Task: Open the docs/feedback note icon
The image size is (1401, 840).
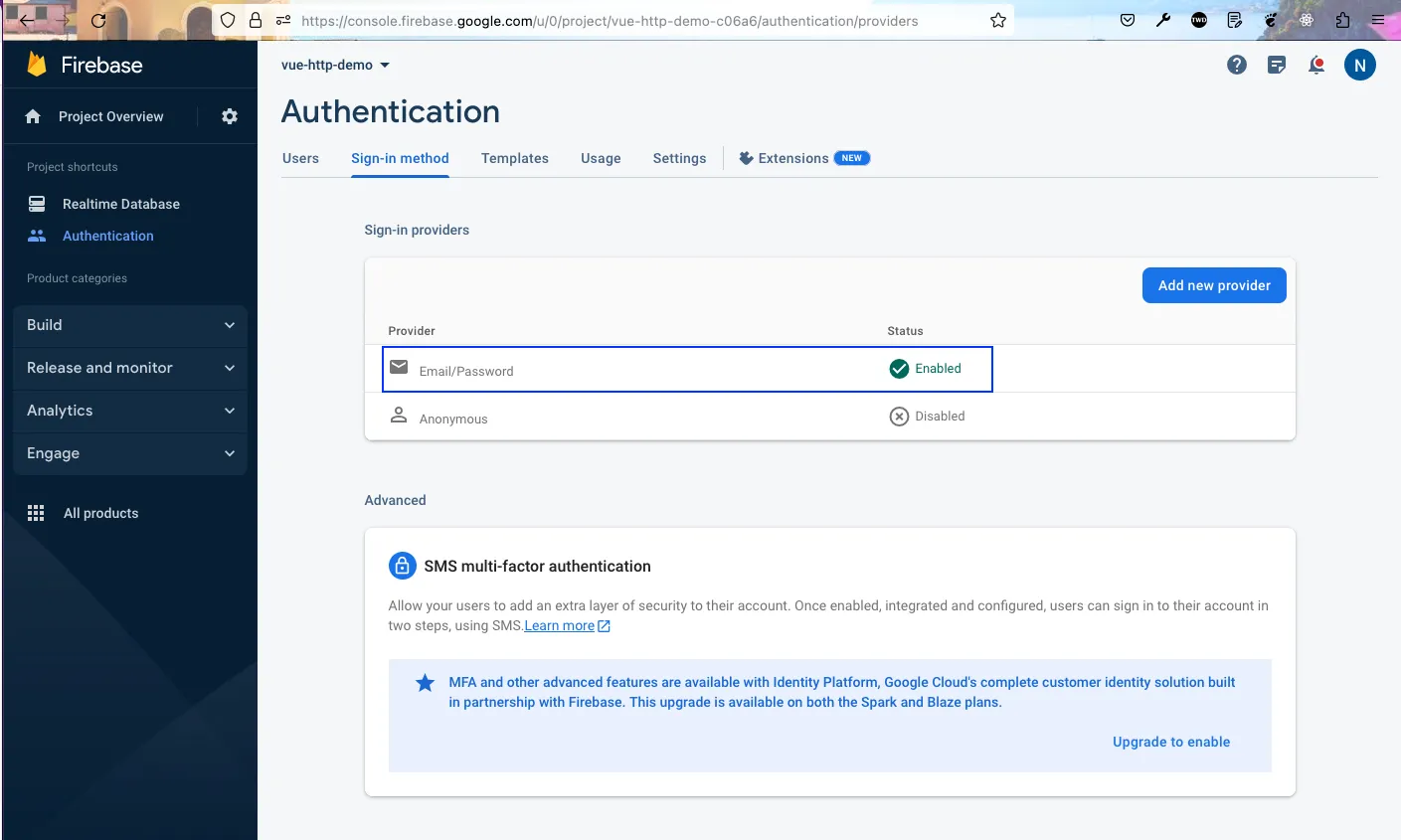Action: click(1277, 66)
